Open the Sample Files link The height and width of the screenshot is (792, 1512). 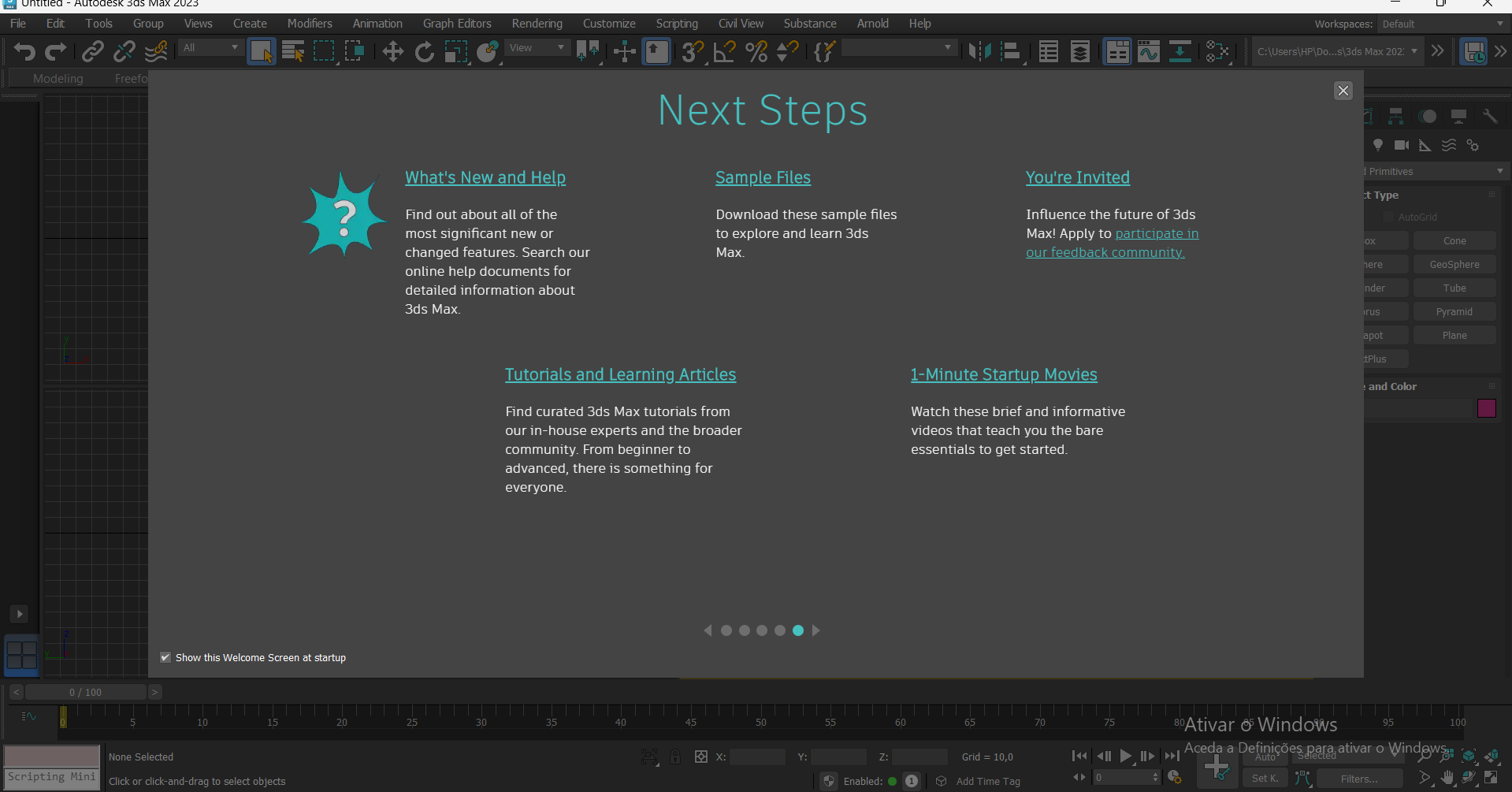pos(763,178)
